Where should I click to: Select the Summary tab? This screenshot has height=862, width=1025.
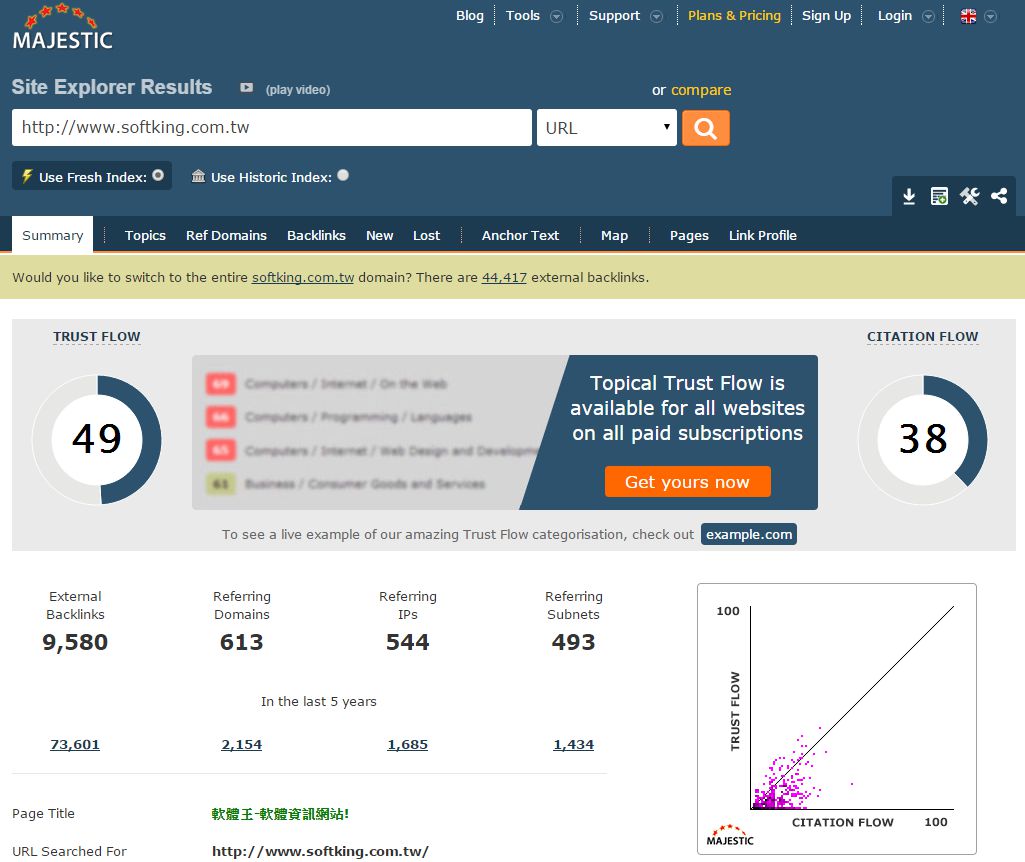tap(52, 235)
